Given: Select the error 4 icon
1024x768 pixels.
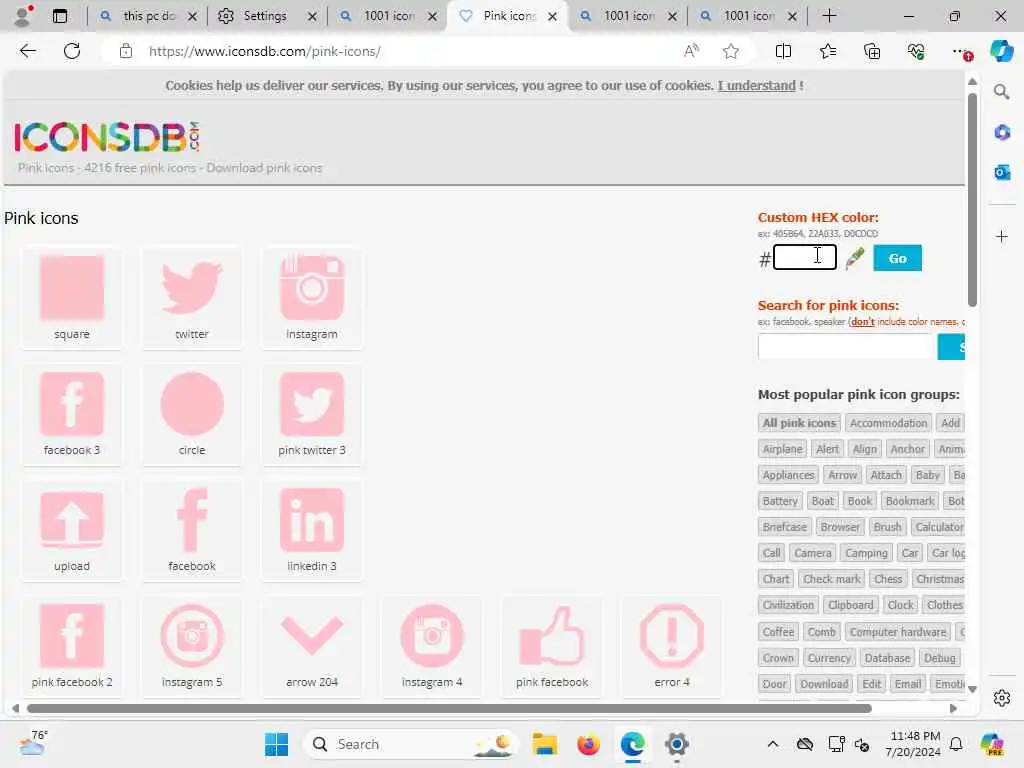Looking at the screenshot, I should click(x=672, y=635).
